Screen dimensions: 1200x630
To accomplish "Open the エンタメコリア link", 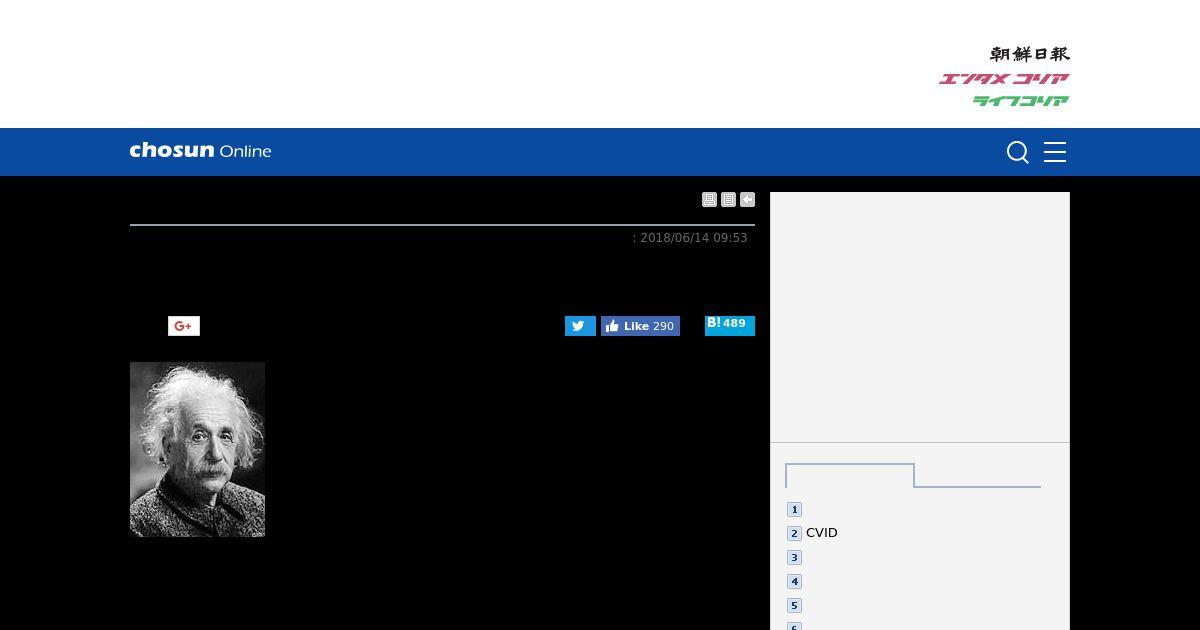I will pyautogui.click(x=1004, y=79).
